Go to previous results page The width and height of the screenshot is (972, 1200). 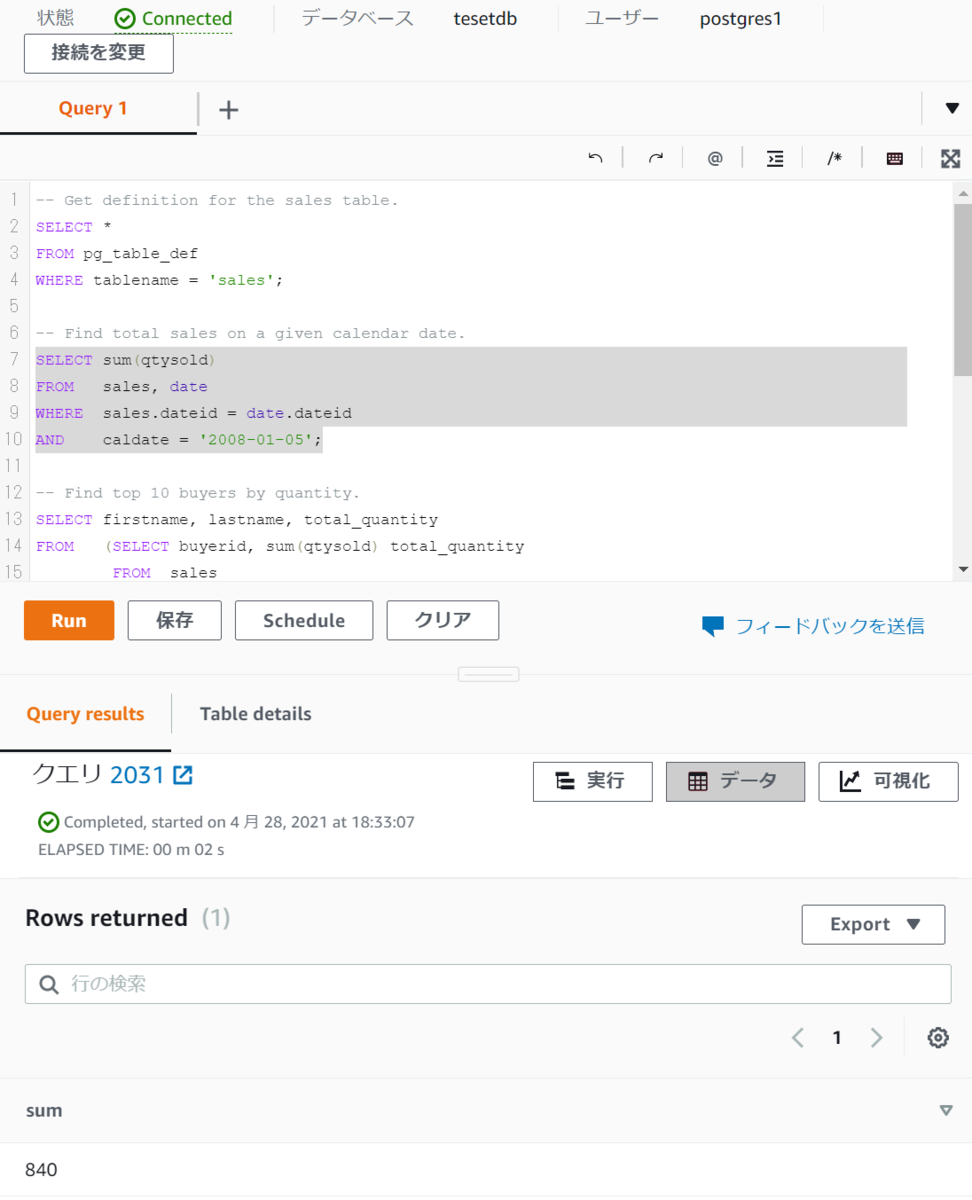[x=798, y=1038]
